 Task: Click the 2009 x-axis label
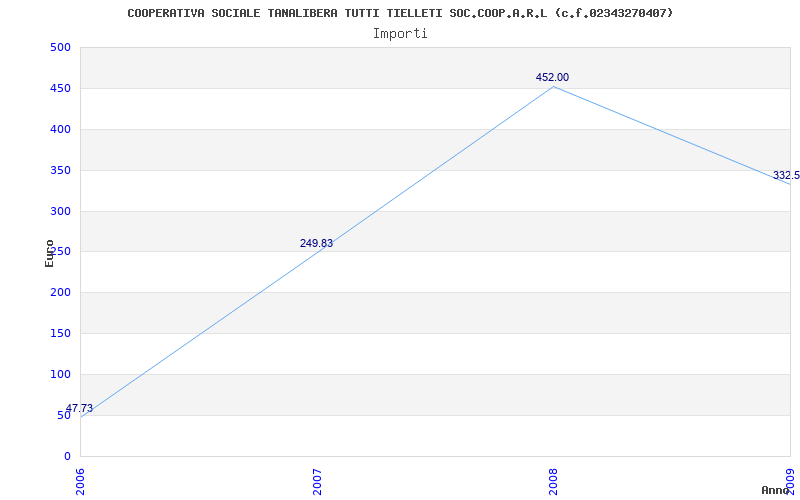point(792,482)
